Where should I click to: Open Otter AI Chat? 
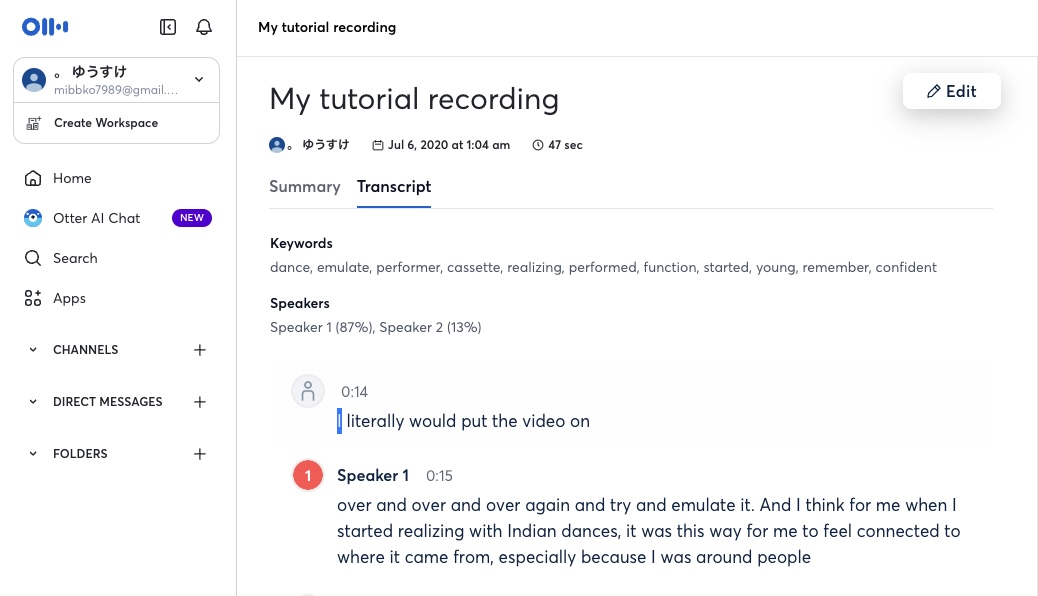tap(97, 218)
